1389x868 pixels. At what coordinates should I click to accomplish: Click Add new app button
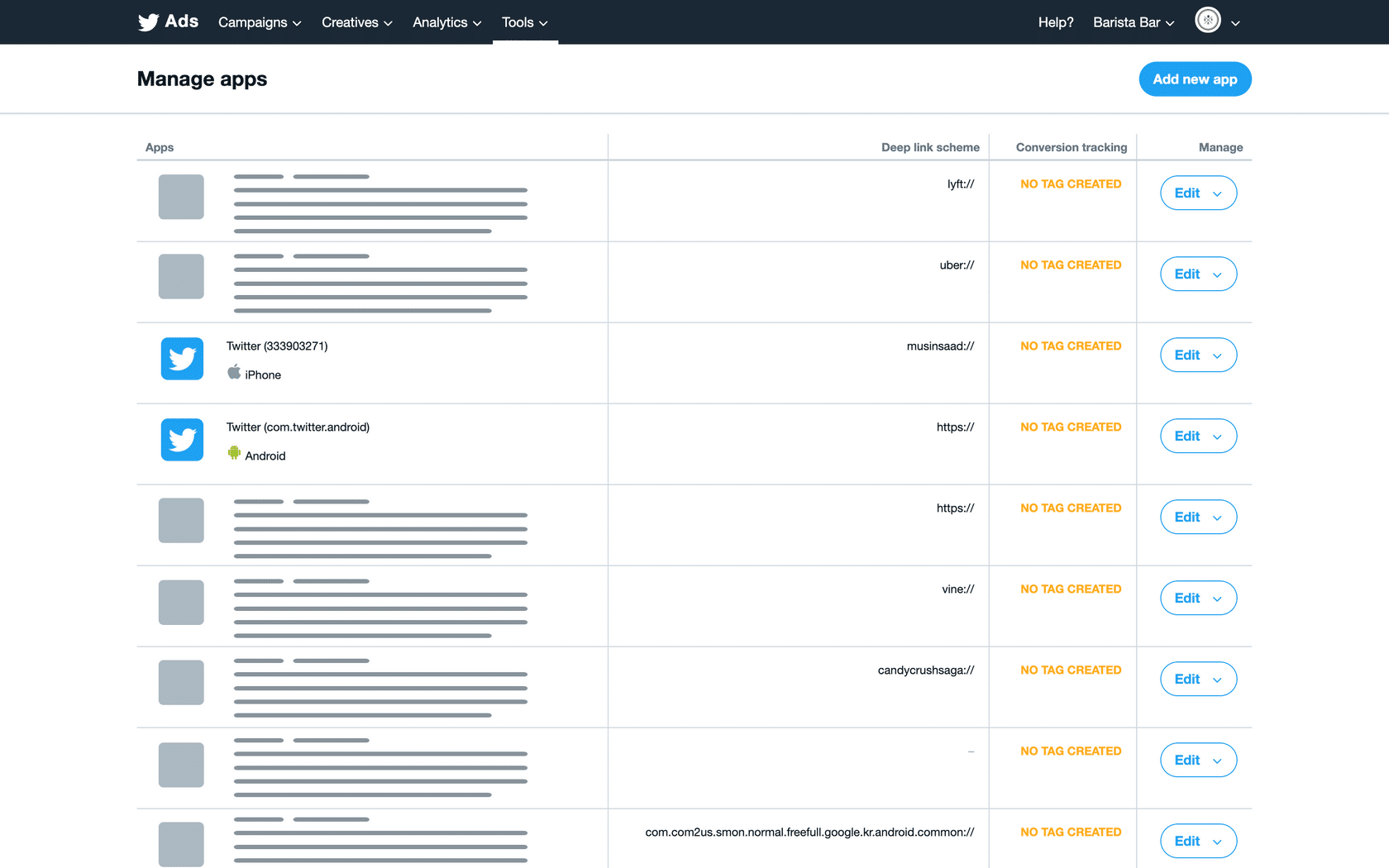coord(1195,79)
